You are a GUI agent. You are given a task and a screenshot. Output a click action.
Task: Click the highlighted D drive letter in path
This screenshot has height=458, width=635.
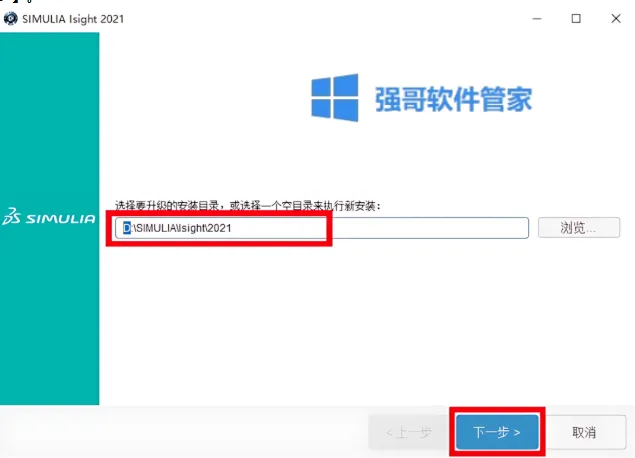[x=127, y=228]
